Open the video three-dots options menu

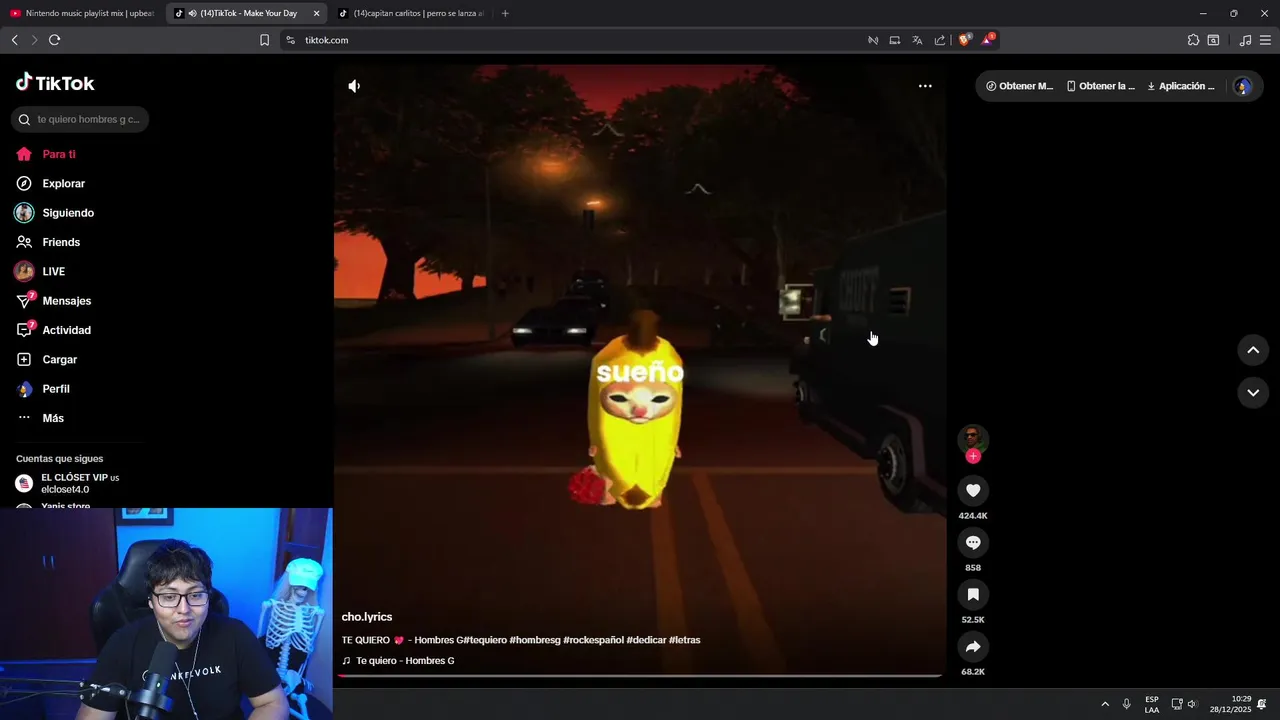(925, 86)
